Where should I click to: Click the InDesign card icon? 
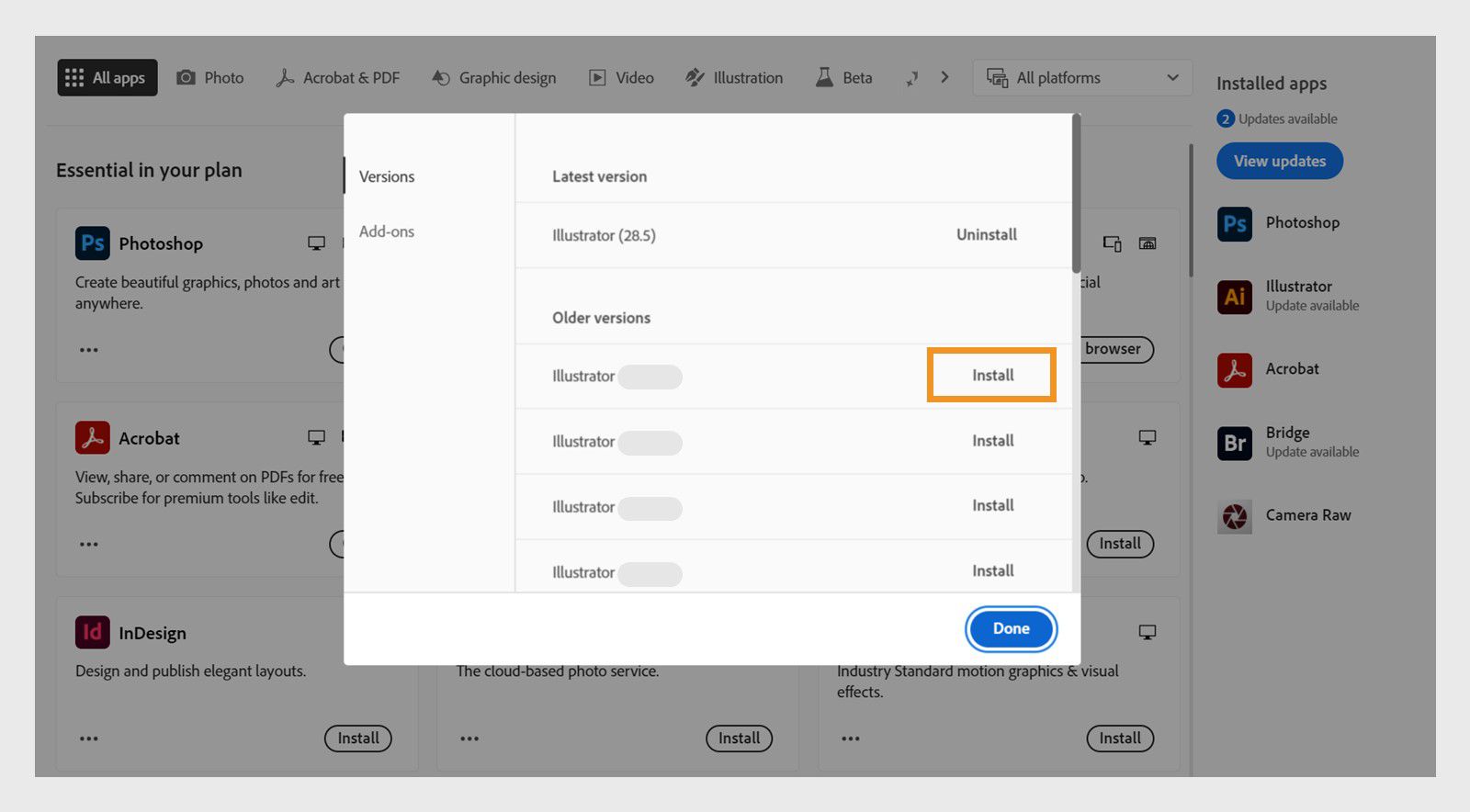[92, 633]
